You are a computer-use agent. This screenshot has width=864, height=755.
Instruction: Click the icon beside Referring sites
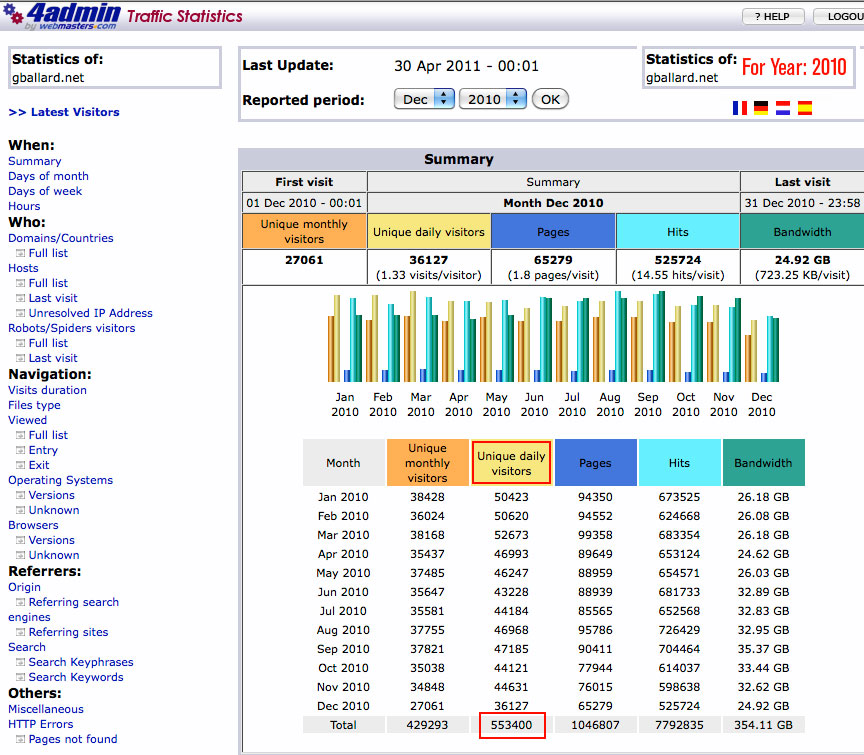(x=20, y=633)
